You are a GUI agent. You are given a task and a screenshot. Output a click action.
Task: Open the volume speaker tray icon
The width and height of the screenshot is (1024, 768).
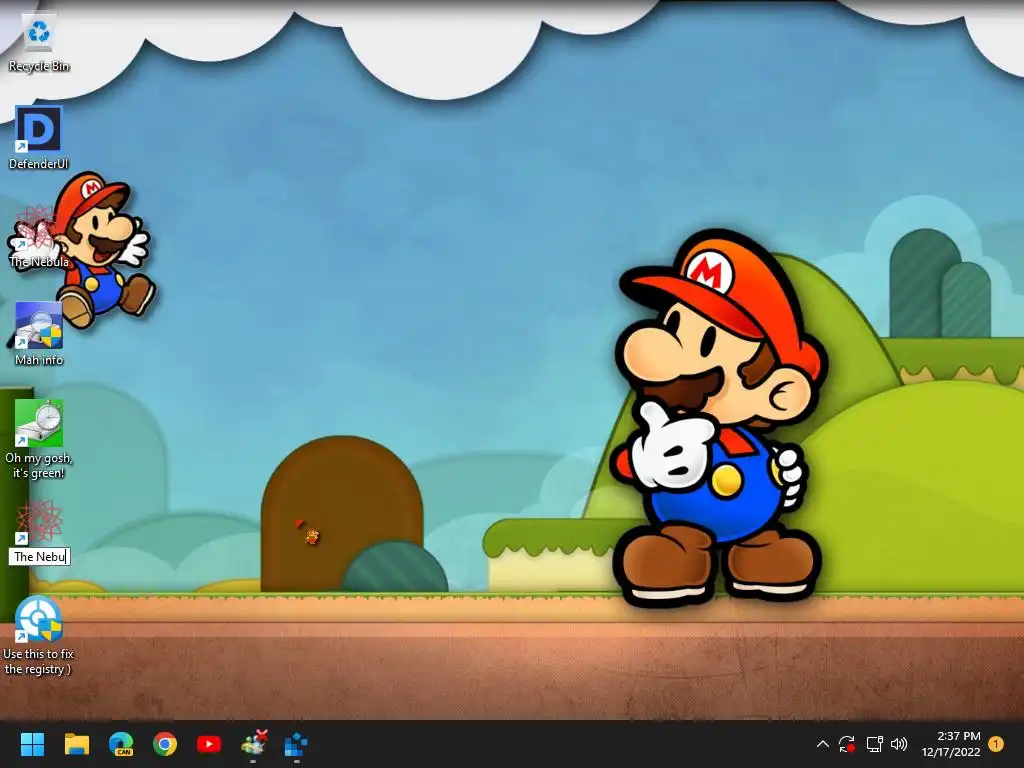point(899,744)
